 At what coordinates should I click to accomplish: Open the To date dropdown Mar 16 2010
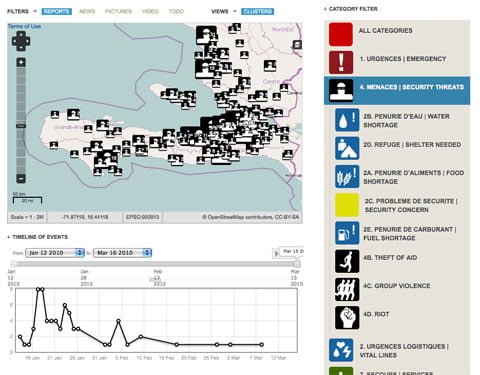[x=122, y=253]
